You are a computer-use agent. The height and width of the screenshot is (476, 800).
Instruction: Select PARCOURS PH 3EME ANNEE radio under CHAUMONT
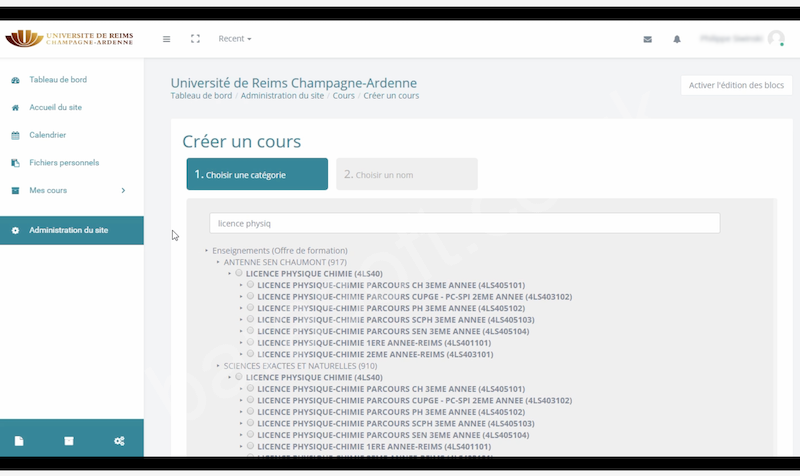250,307
